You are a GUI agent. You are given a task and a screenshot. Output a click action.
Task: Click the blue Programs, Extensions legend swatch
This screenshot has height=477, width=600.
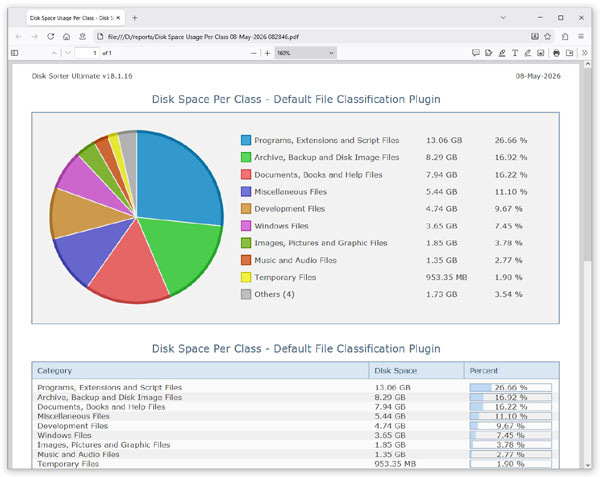(246, 140)
